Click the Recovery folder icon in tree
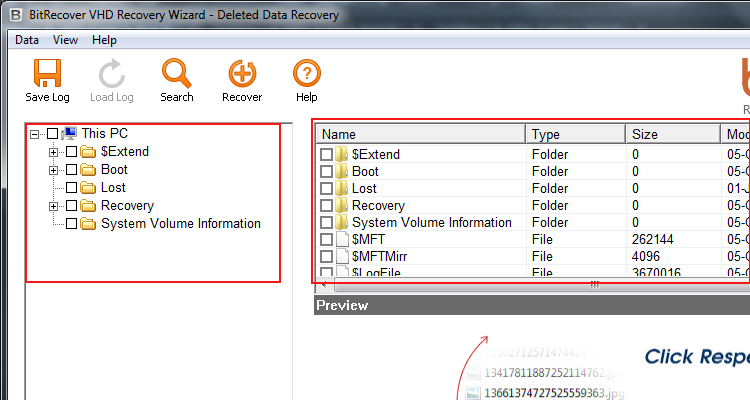This screenshot has height=400, width=750. (88, 206)
